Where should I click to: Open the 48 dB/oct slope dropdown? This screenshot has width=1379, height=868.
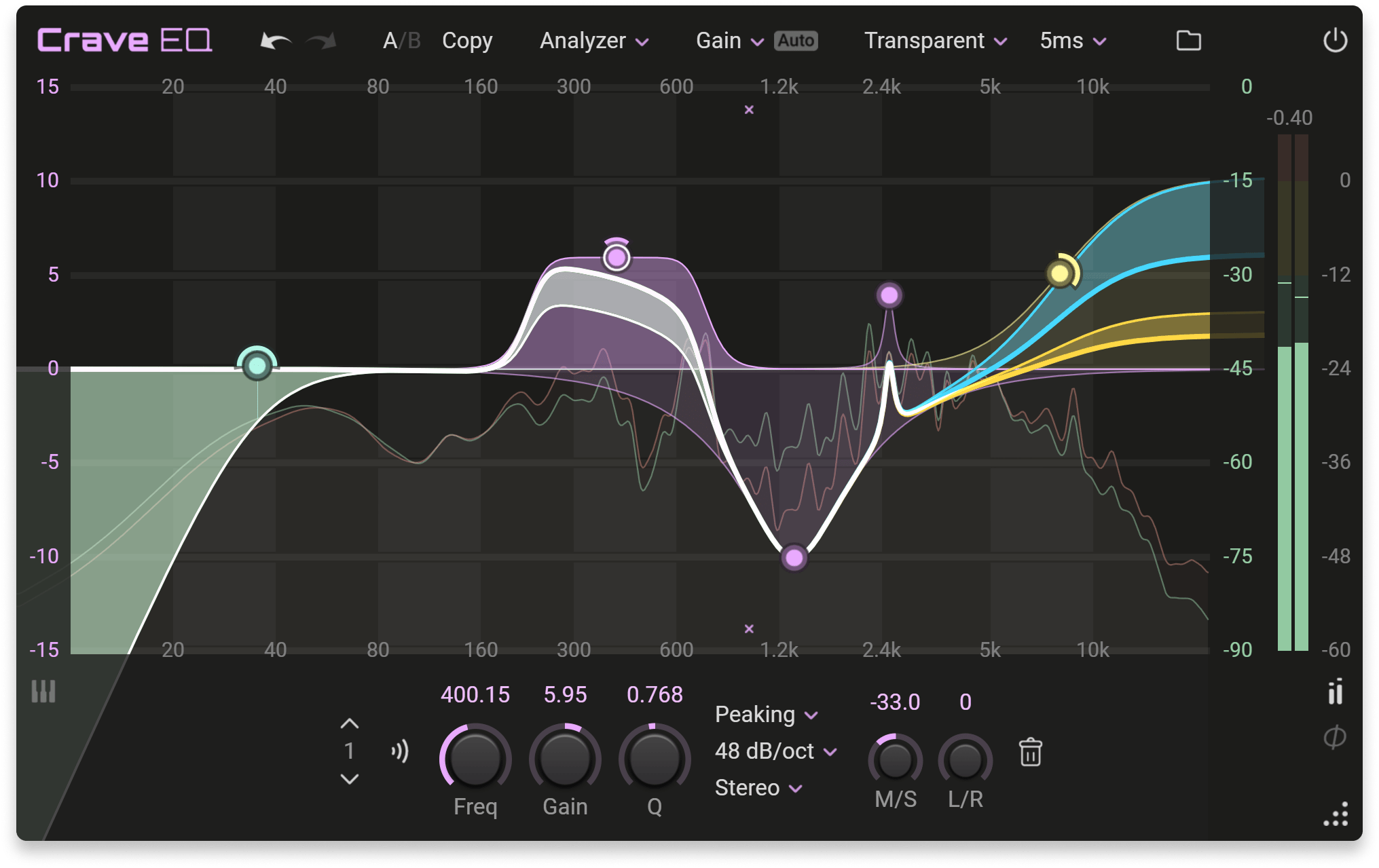(775, 751)
